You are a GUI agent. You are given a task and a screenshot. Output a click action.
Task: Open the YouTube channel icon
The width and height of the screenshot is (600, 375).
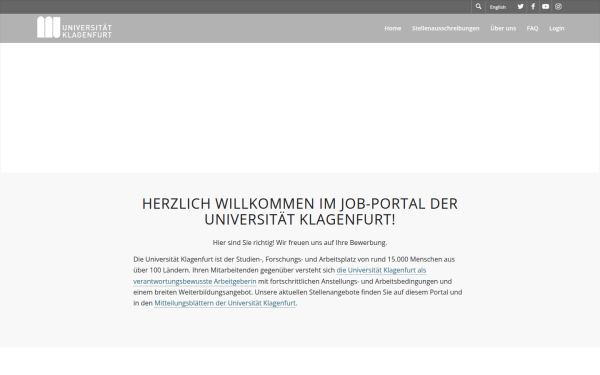pos(546,7)
